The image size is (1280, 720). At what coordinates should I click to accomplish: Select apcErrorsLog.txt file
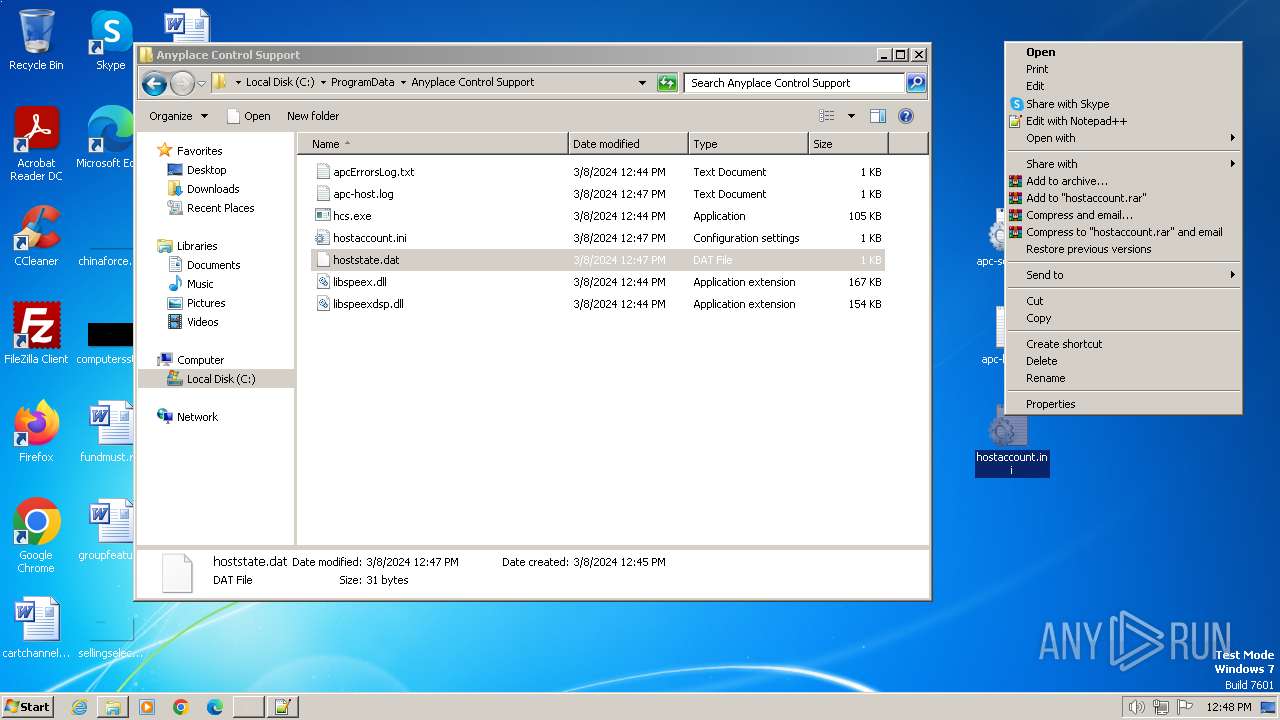pyautogui.click(x=373, y=172)
